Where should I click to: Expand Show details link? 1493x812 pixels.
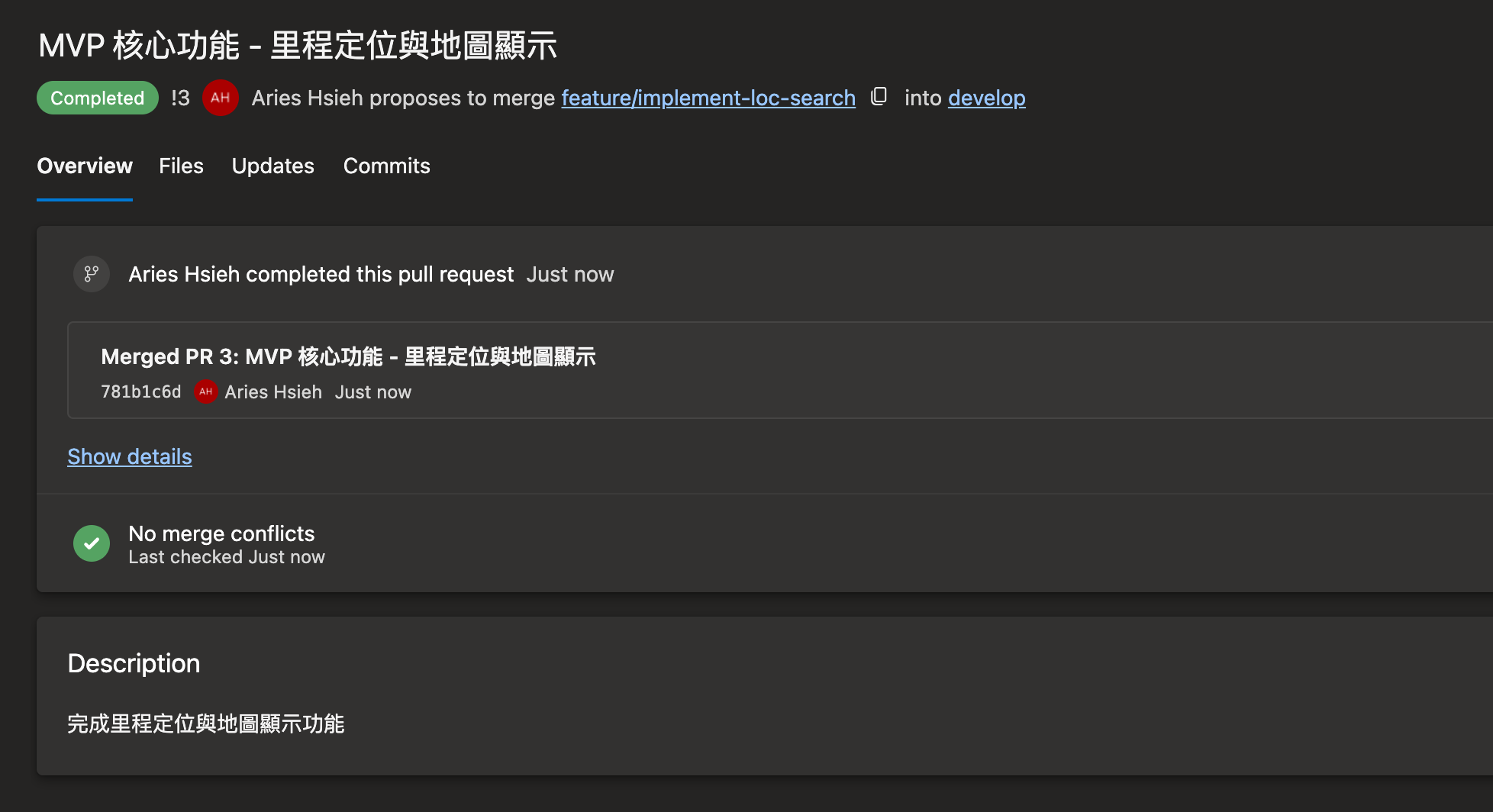click(x=130, y=456)
